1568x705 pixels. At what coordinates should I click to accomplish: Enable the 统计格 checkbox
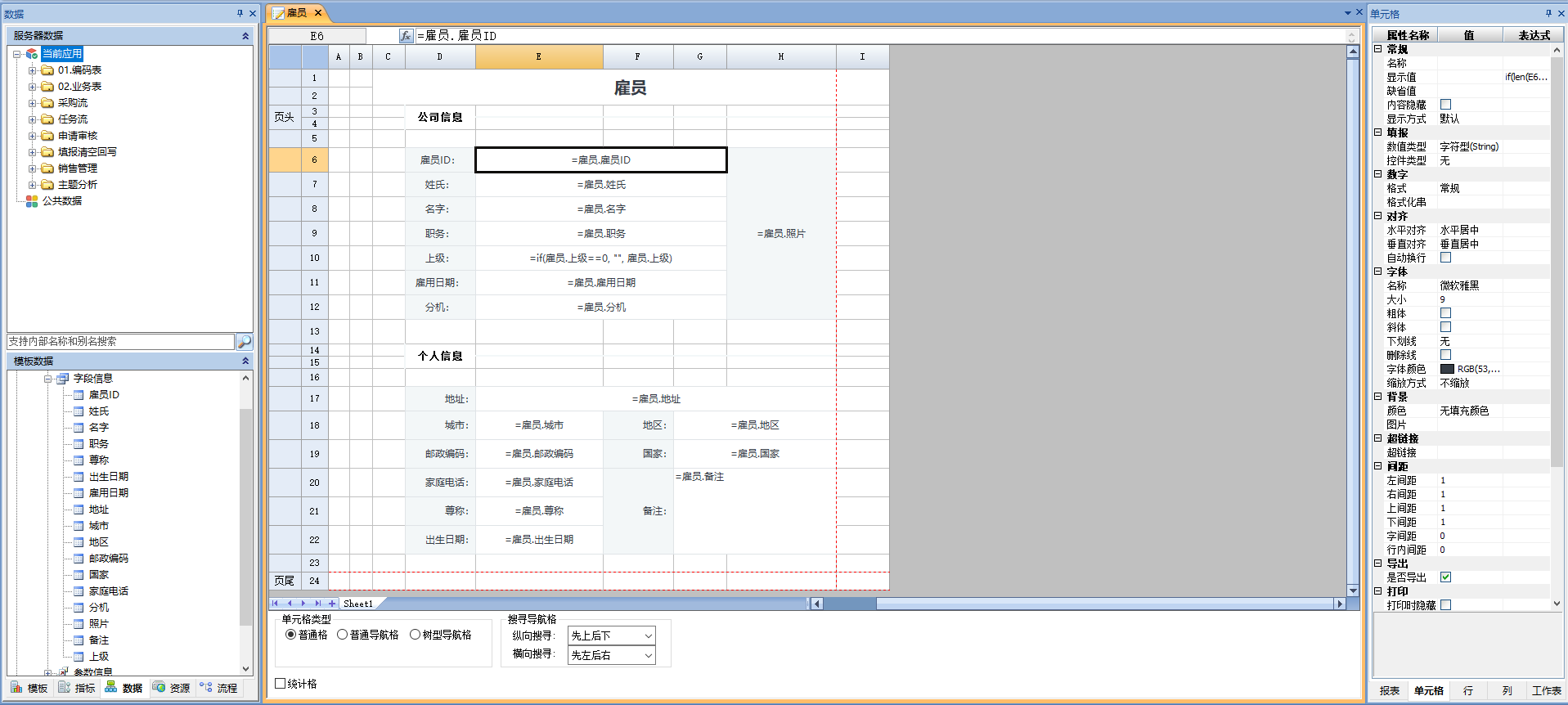[x=281, y=684]
